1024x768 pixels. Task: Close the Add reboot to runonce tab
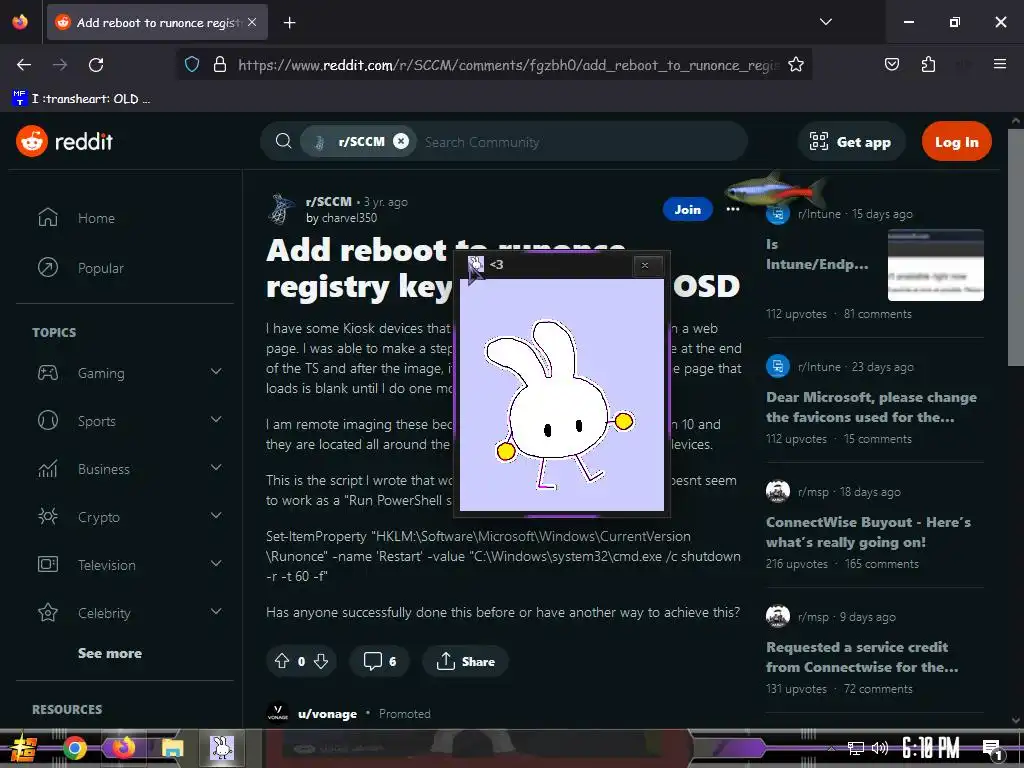click(252, 22)
